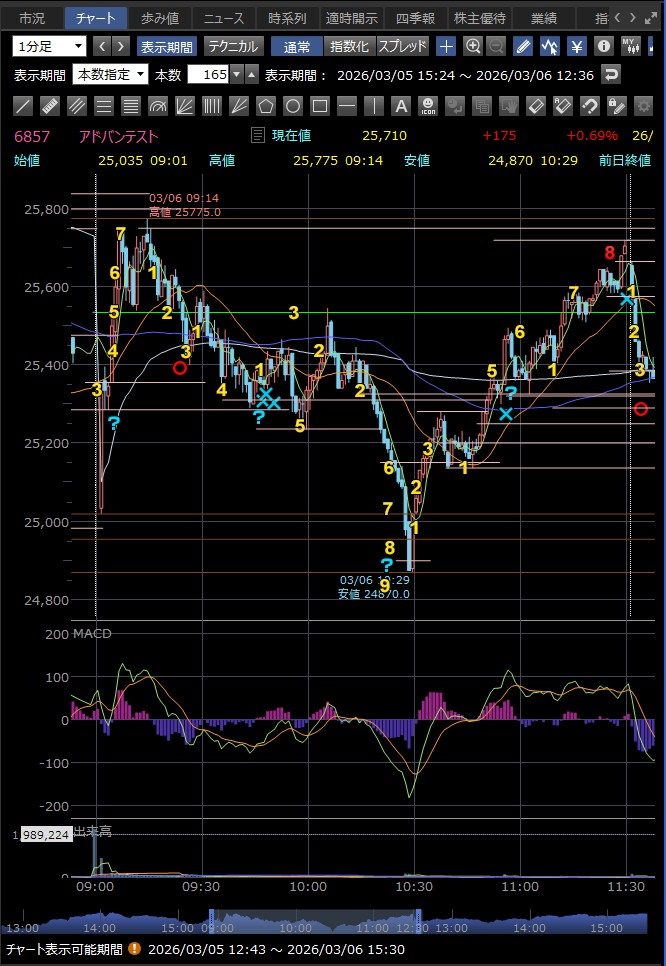This screenshot has width=666, height=966.
Task: Click the テクニカル button
Action: (x=233, y=46)
